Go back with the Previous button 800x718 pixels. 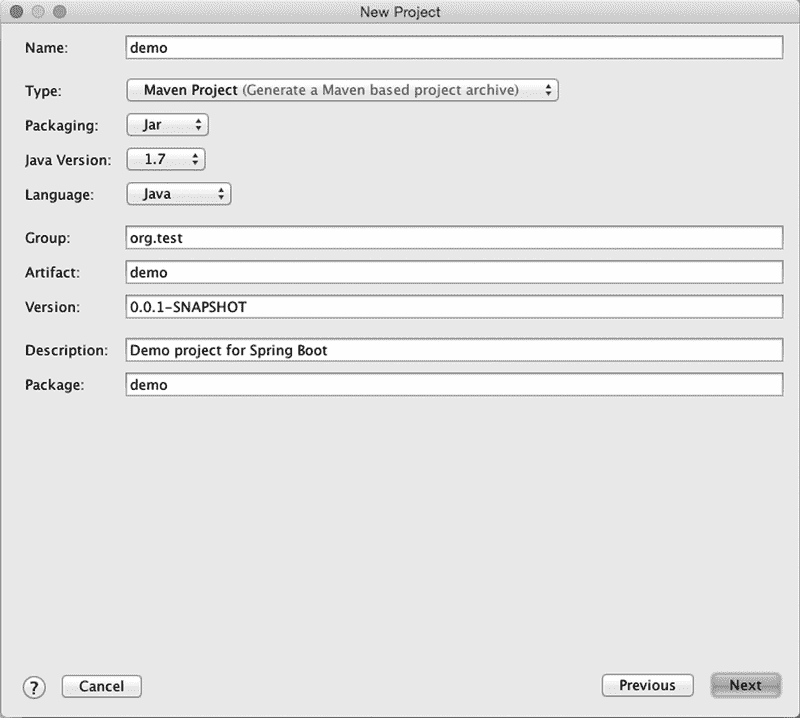coord(647,685)
